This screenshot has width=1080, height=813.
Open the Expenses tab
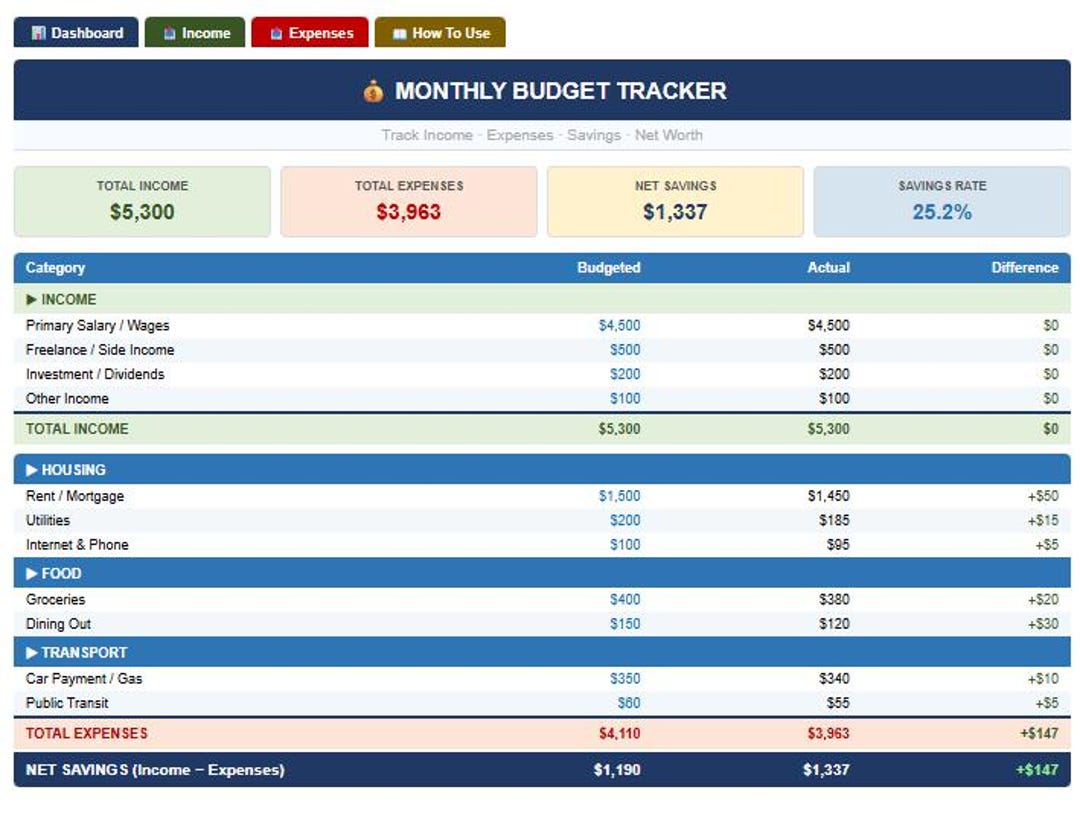[310, 32]
